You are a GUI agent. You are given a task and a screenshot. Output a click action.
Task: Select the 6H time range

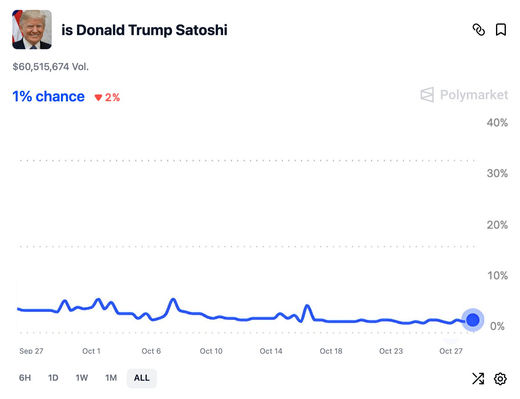[x=25, y=378]
